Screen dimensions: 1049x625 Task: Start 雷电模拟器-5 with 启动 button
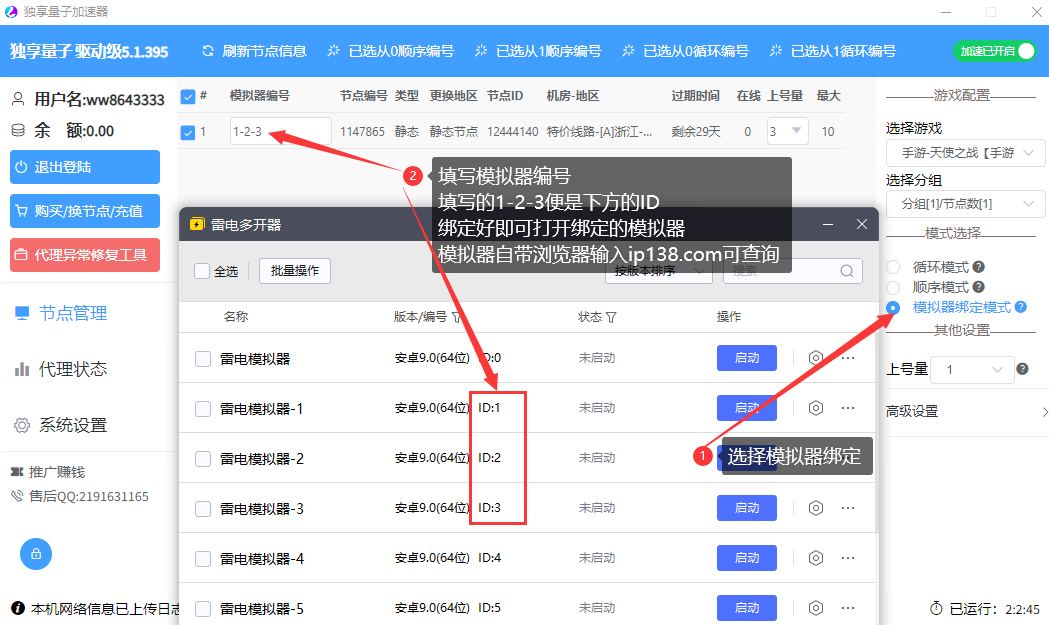(x=747, y=608)
